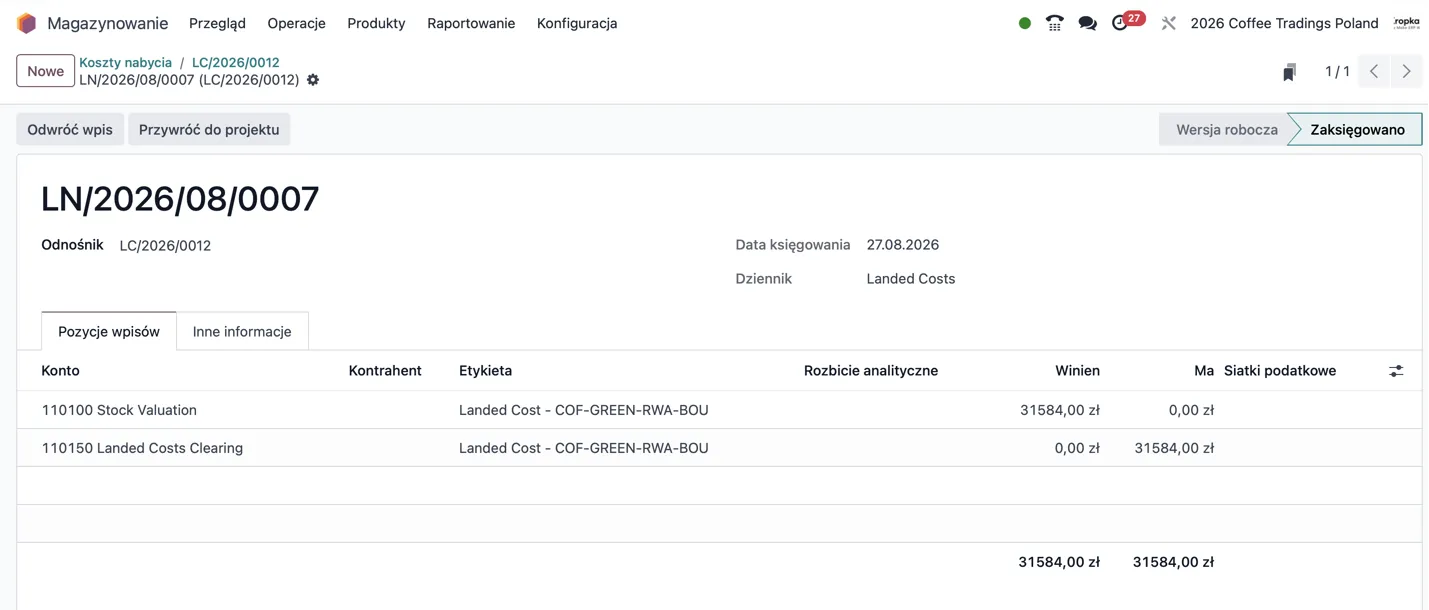
Task: Open Koszty nabycia breadcrumb link
Action: tap(126, 62)
